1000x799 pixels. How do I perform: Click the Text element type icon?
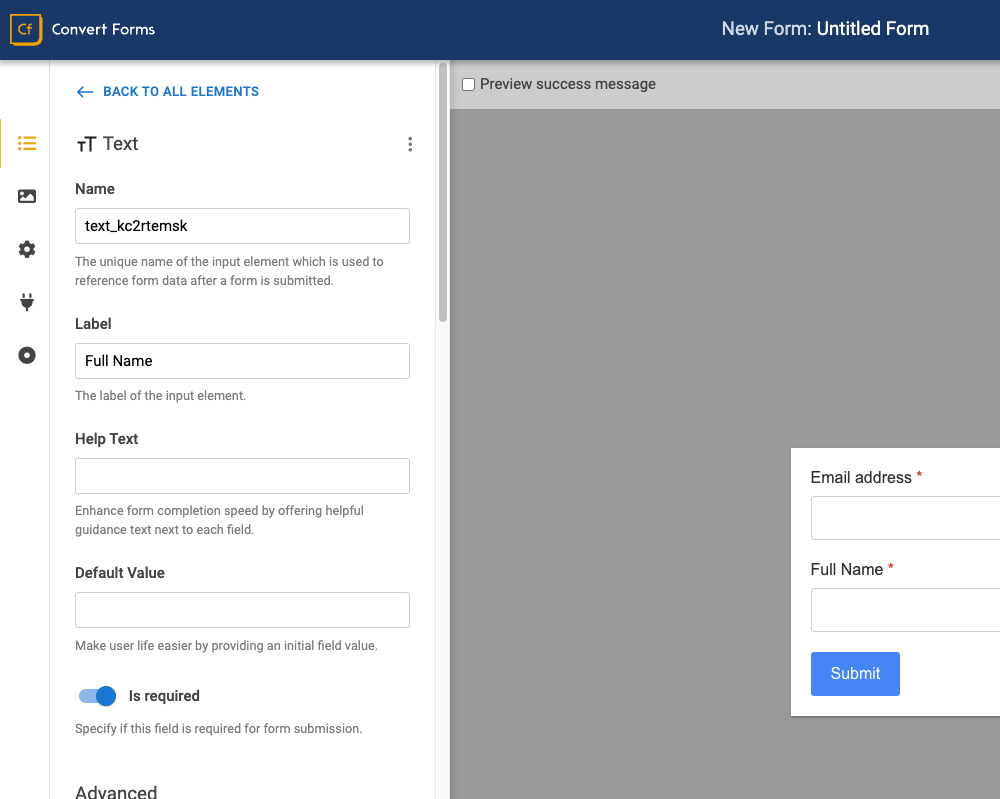pos(86,145)
